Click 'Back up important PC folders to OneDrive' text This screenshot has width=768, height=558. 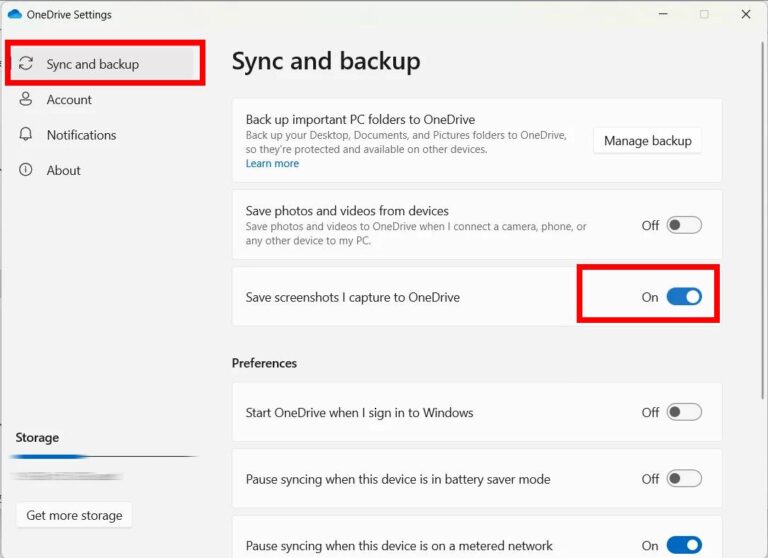tap(360, 120)
